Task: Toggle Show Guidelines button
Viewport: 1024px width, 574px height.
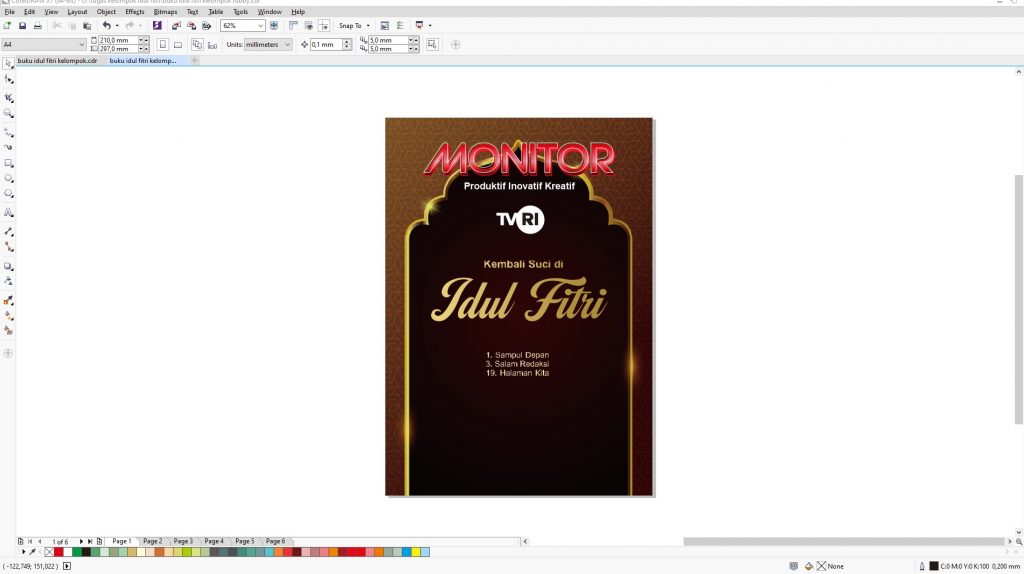Action: (324, 25)
